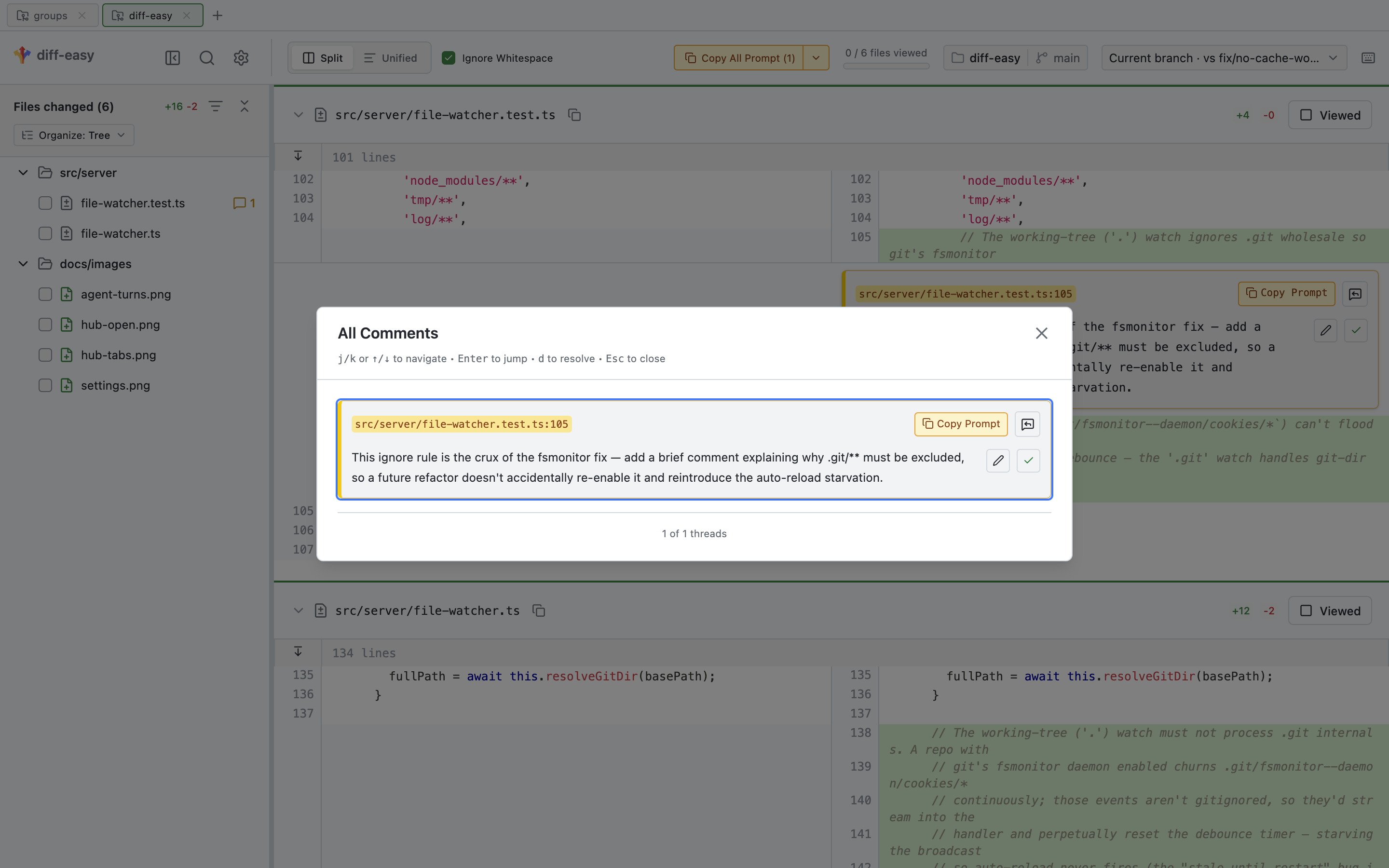Open Organize: Tree dropdown
This screenshot has width=1389, height=868.
pos(73,135)
